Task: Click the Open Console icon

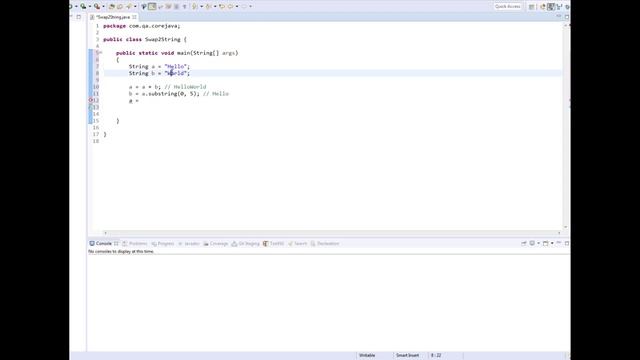Action: pos(546,243)
